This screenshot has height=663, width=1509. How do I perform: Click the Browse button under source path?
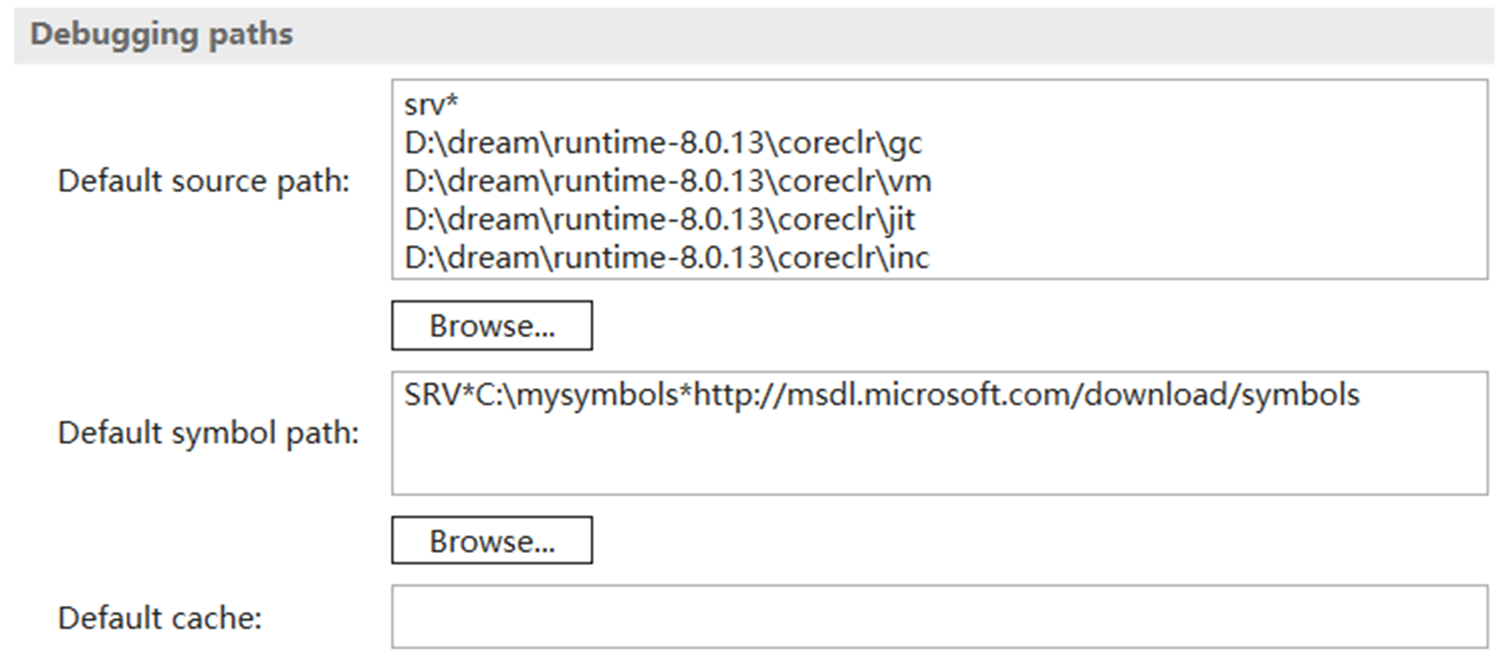point(491,326)
